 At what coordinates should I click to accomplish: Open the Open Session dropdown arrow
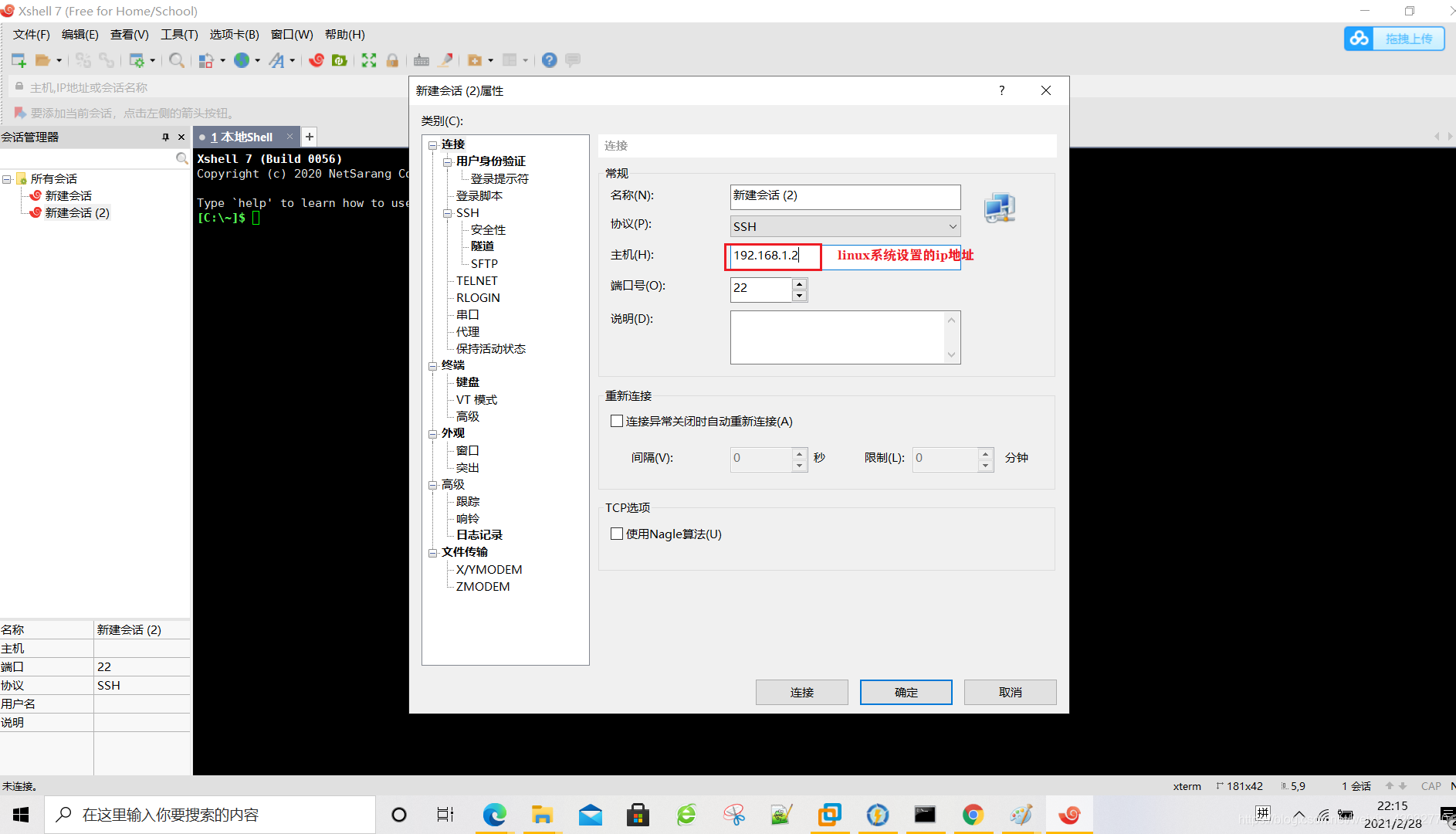click(59, 60)
